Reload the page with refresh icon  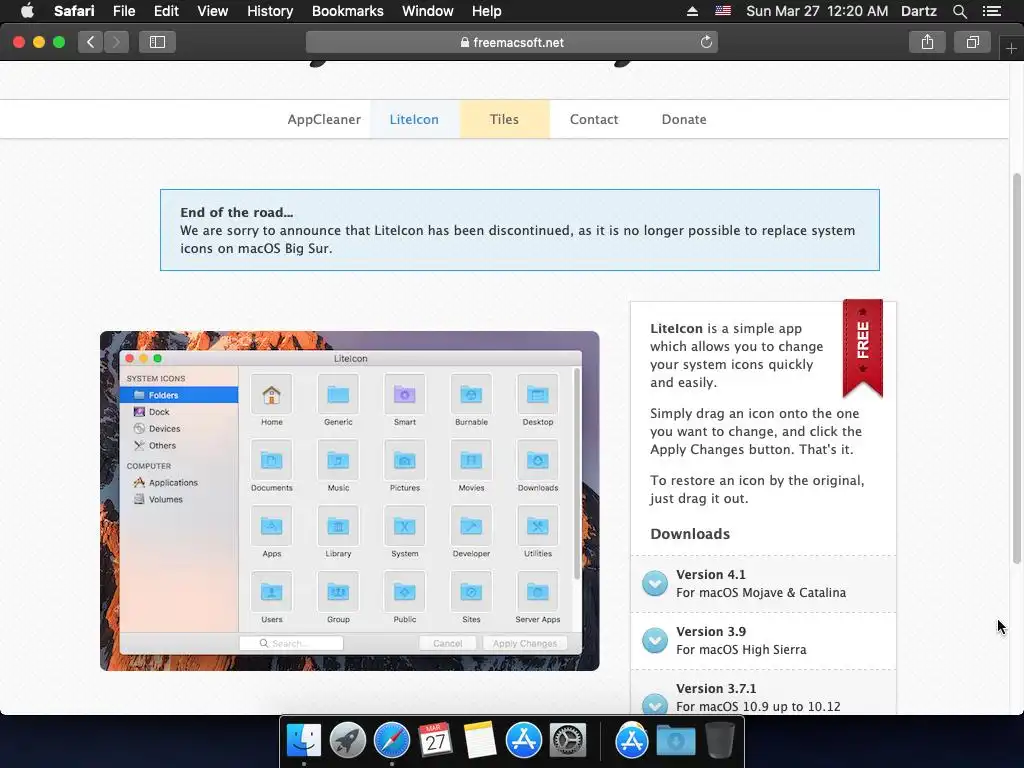tap(706, 42)
